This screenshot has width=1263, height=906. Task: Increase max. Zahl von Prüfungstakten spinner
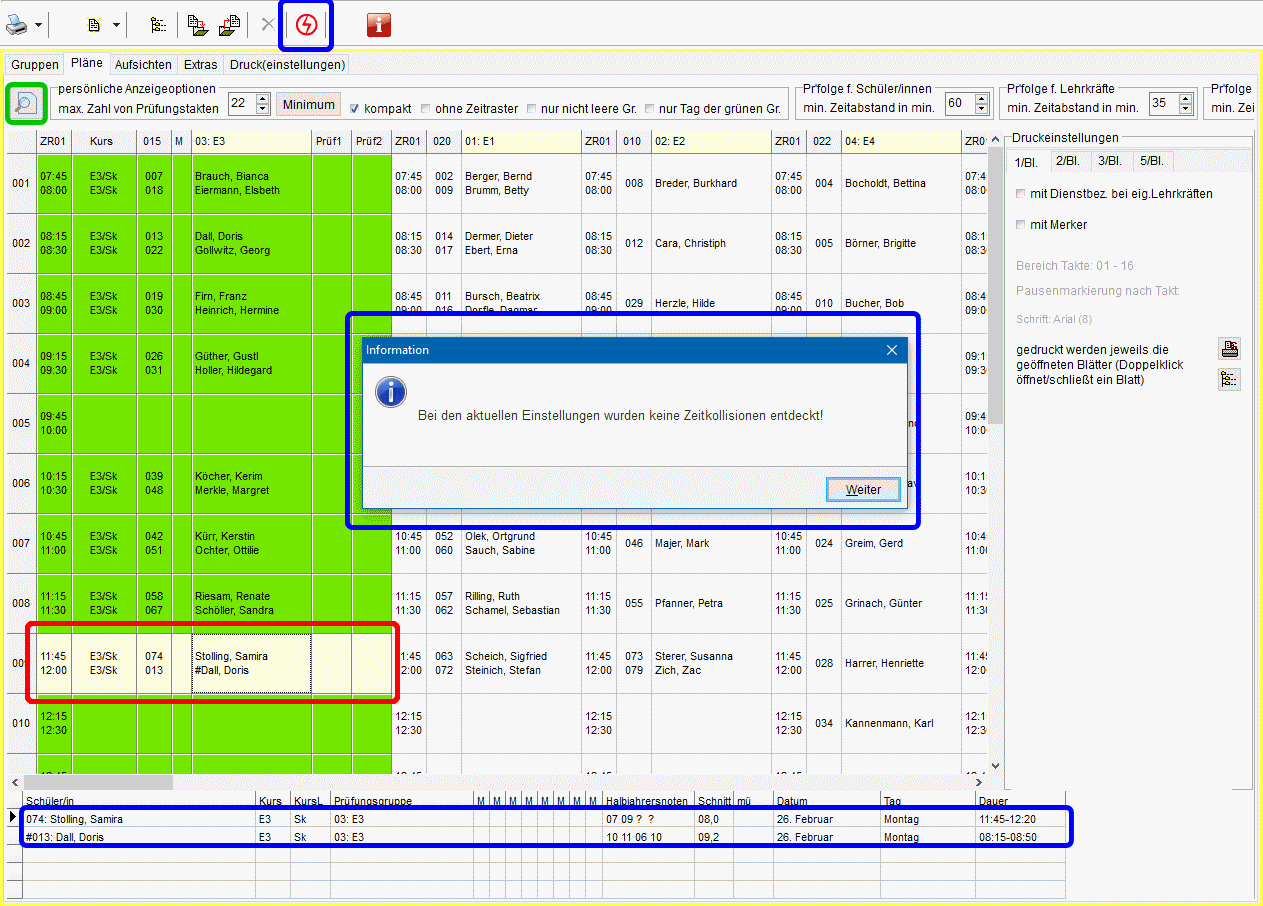(263, 98)
